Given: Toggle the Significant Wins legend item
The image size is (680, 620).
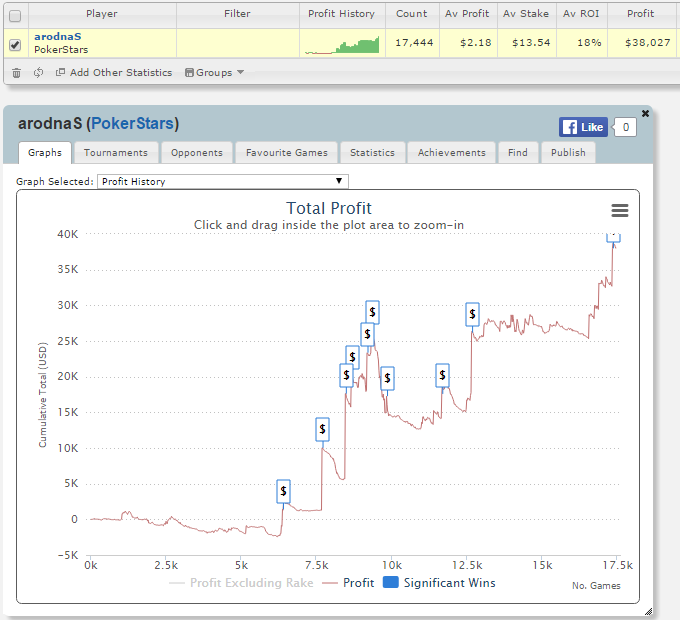Looking at the screenshot, I should (x=439, y=583).
